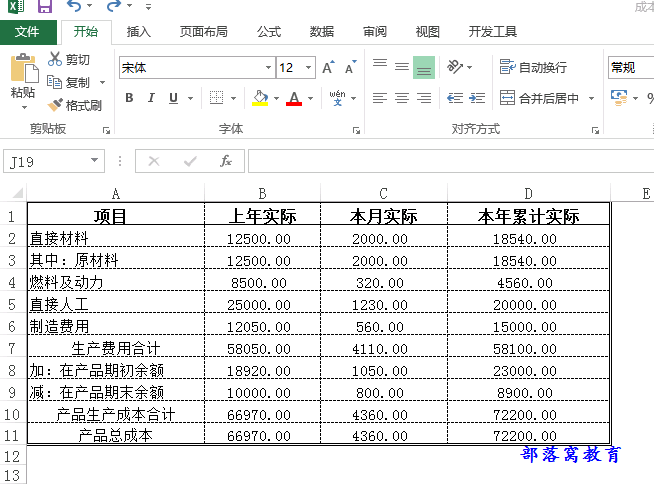
Task: Click the borders grid icon
Action: (x=216, y=98)
